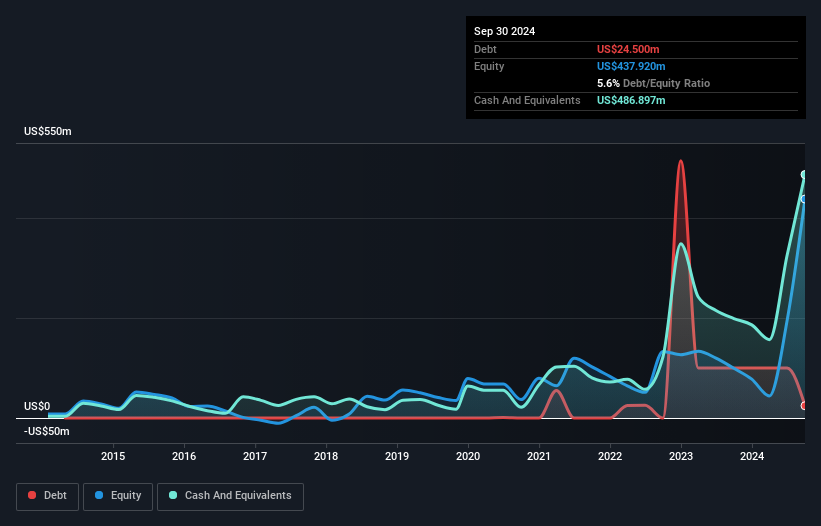
Task: Click the -US$50m y-axis label
Action: point(47,431)
